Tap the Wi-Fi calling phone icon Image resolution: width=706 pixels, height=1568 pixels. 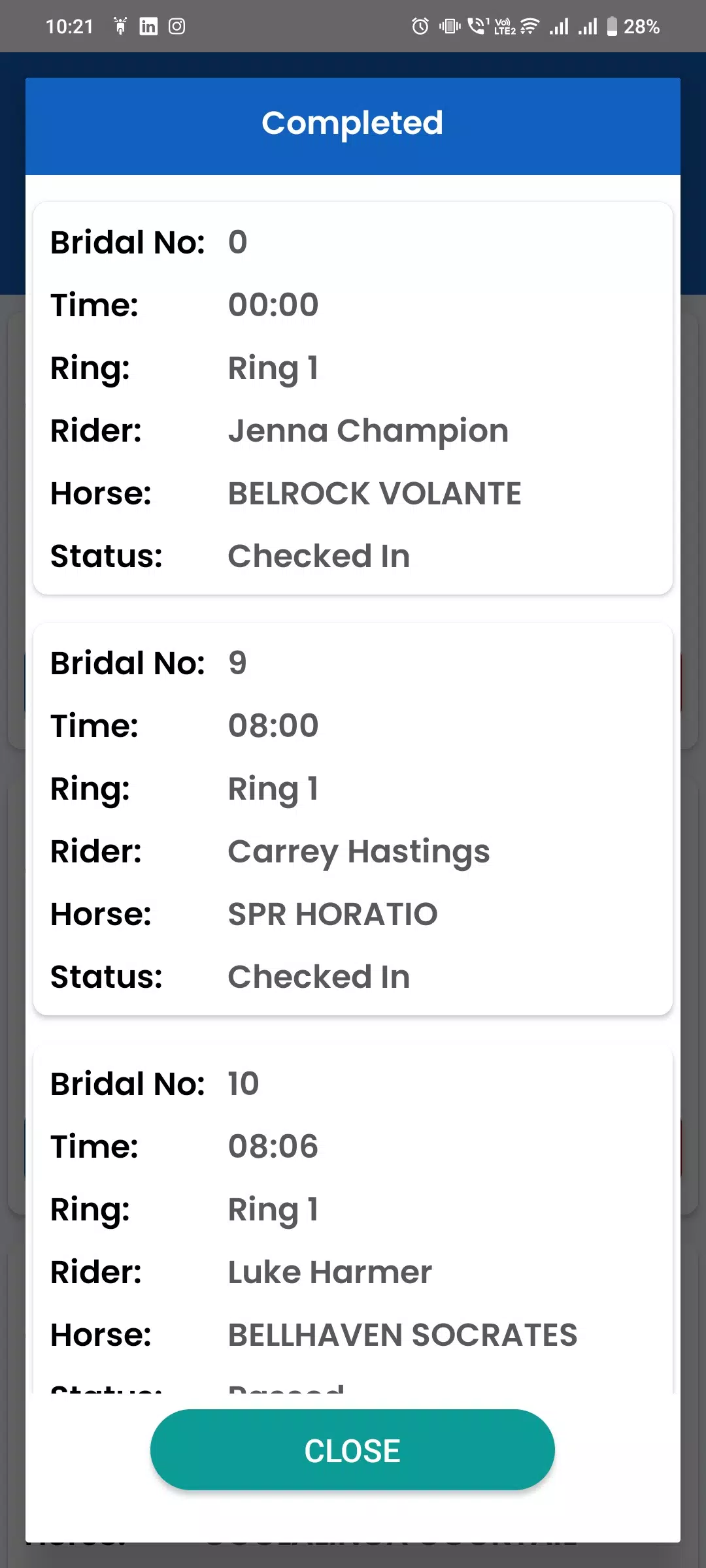[x=478, y=26]
